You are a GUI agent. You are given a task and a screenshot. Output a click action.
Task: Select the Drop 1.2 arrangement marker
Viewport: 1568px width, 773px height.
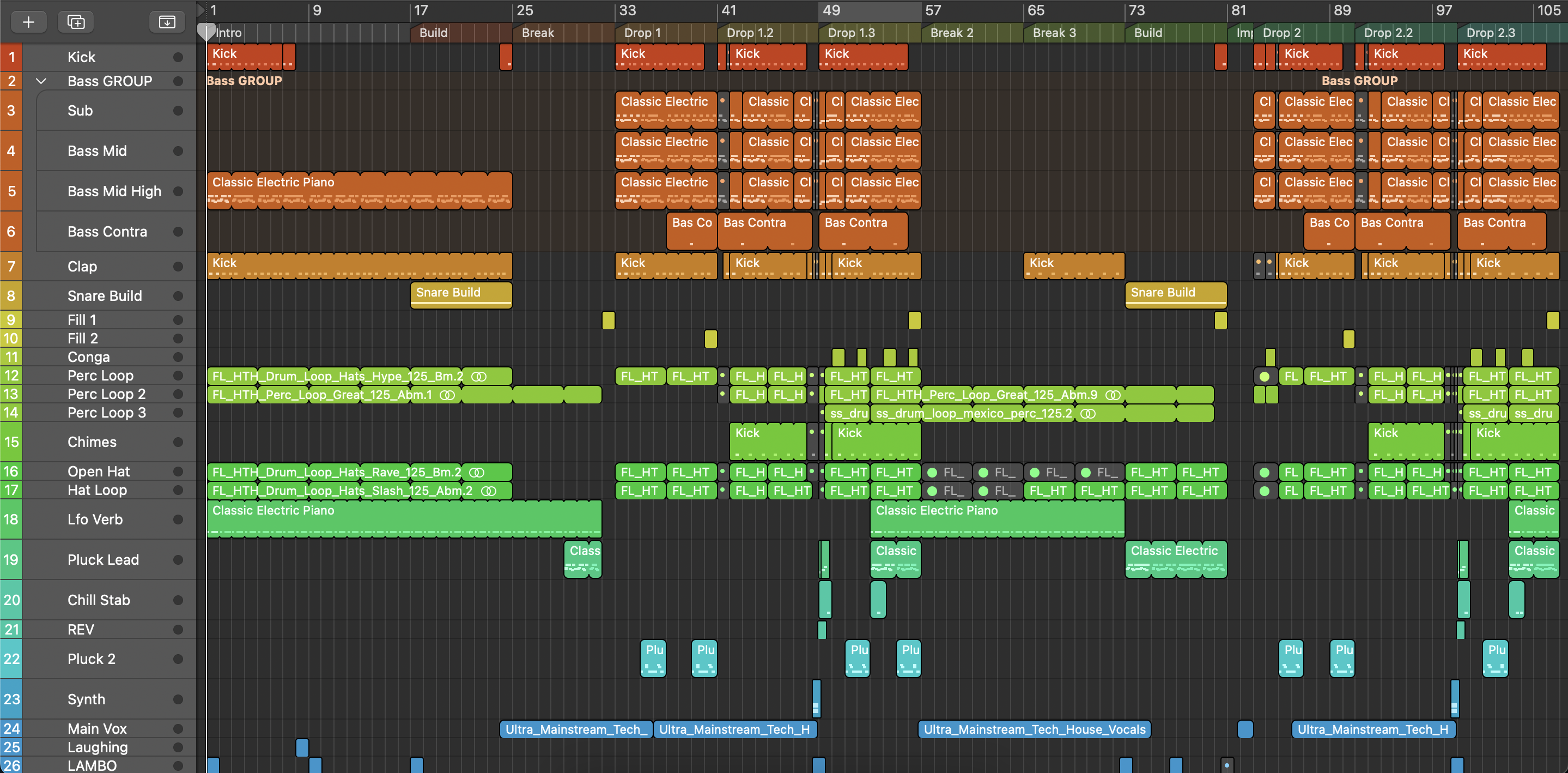click(x=768, y=33)
